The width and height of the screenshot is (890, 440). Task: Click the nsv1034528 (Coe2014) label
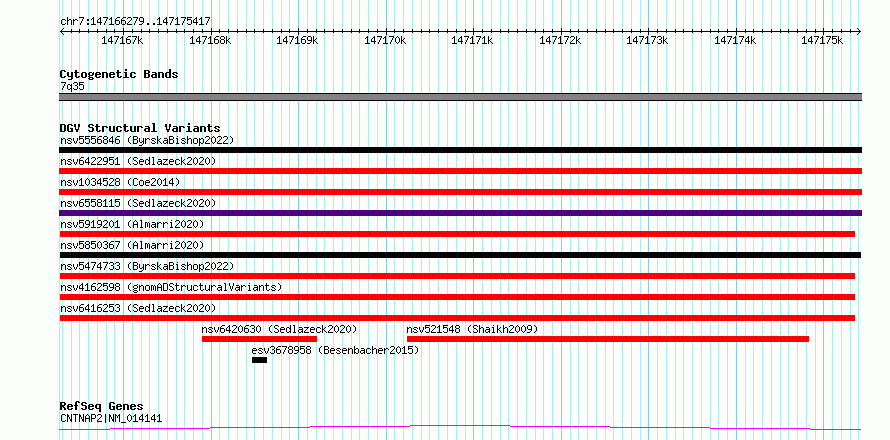tap(120, 182)
